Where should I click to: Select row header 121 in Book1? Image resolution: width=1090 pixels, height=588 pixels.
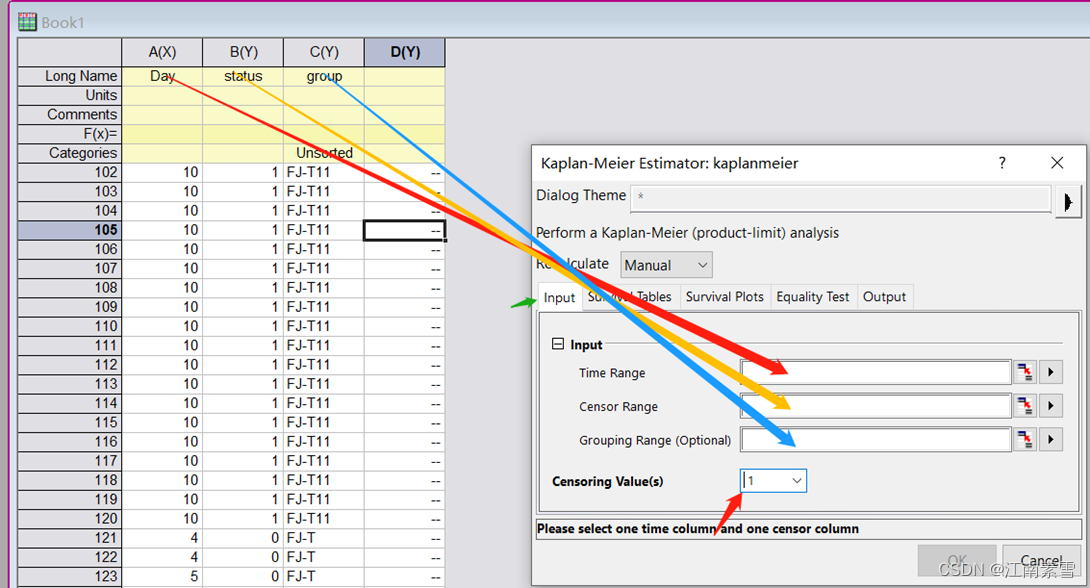(x=70, y=537)
